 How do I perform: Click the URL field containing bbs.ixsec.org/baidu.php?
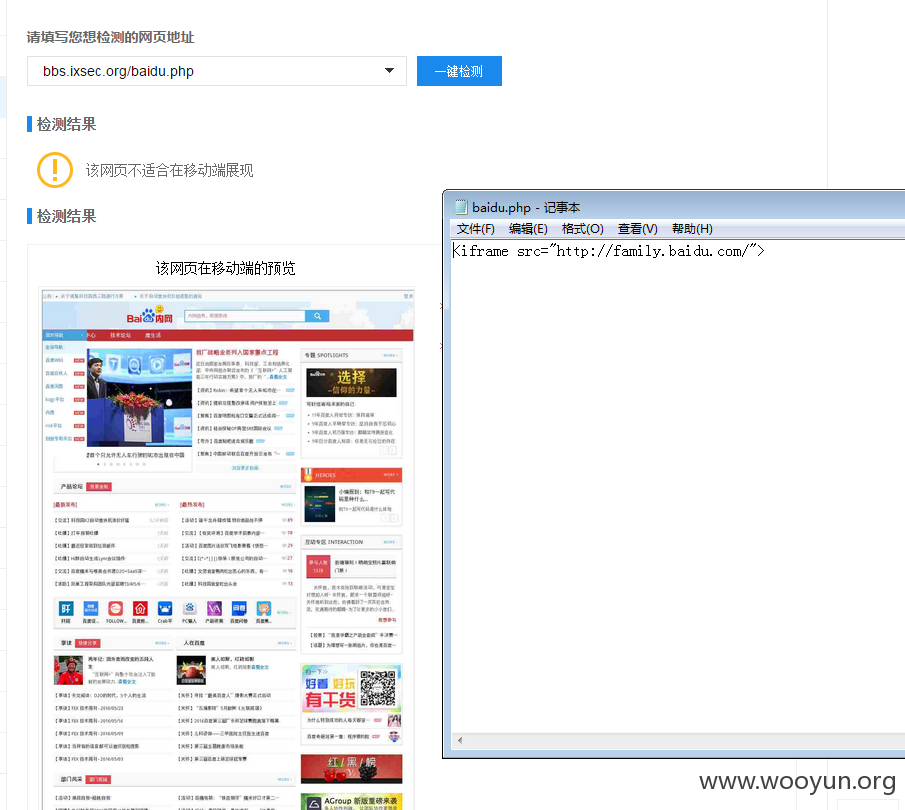point(216,71)
